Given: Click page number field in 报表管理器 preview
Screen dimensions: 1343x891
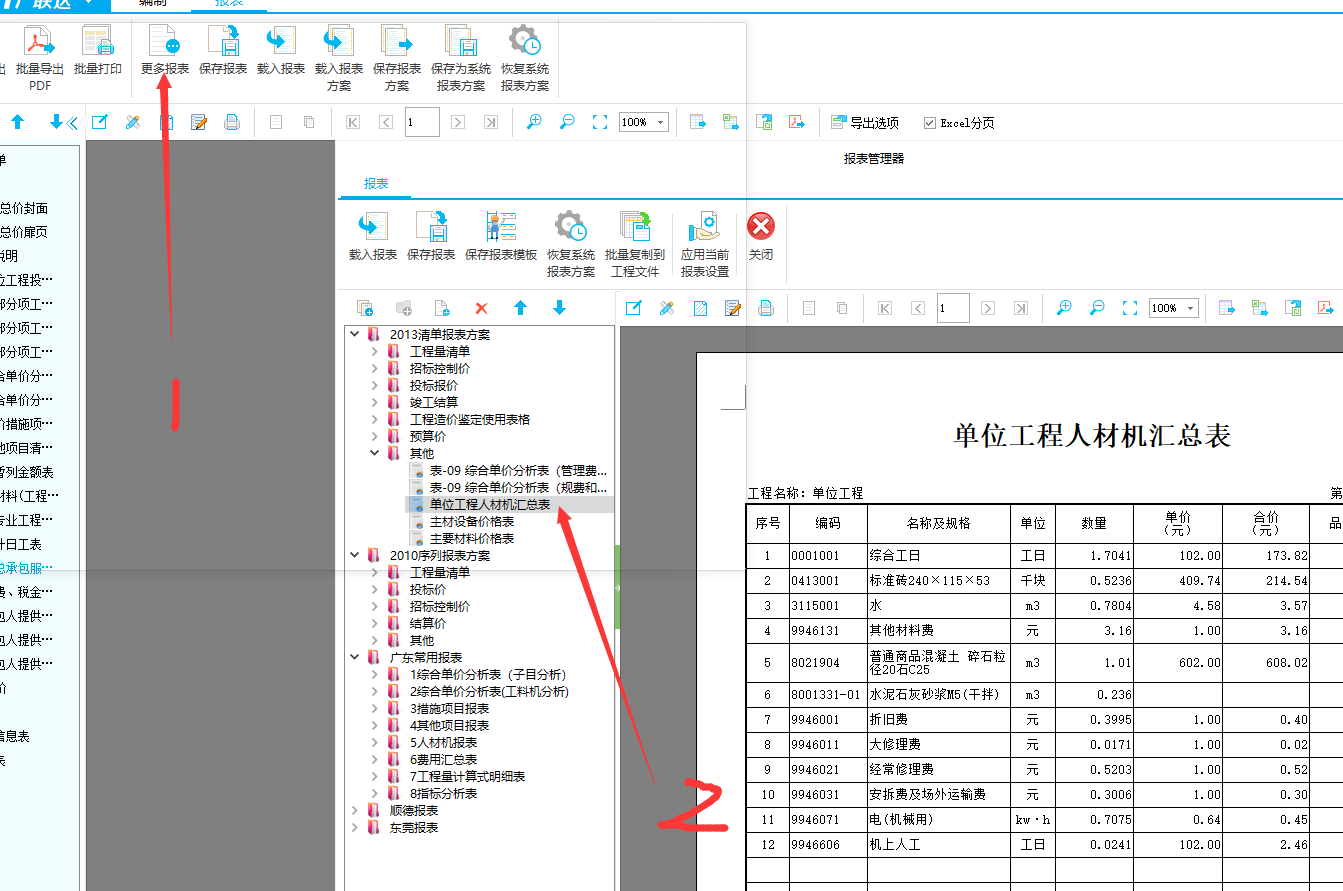Looking at the screenshot, I should [x=952, y=308].
